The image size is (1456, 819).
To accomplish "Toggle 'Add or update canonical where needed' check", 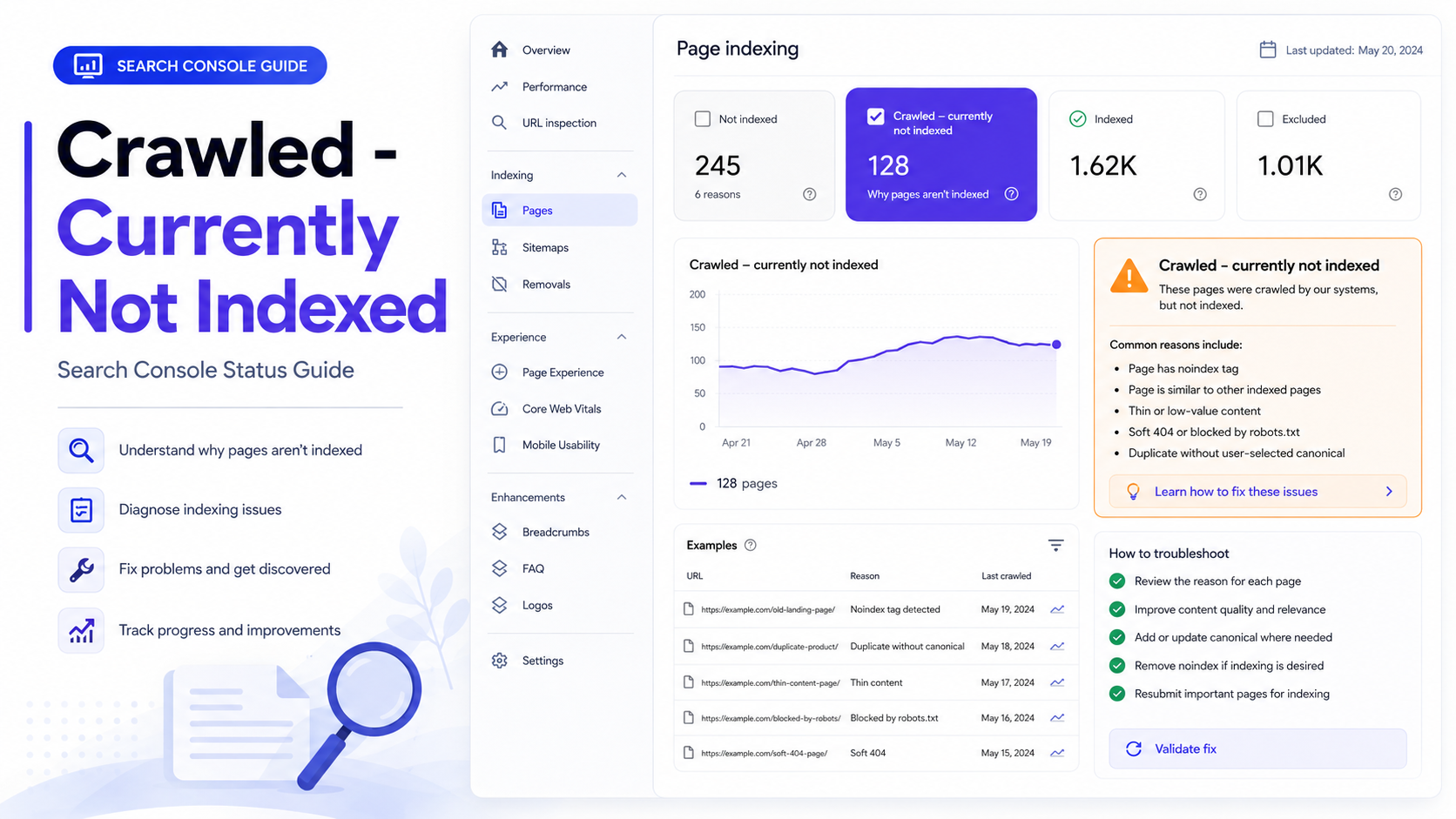I will pos(1117,637).
